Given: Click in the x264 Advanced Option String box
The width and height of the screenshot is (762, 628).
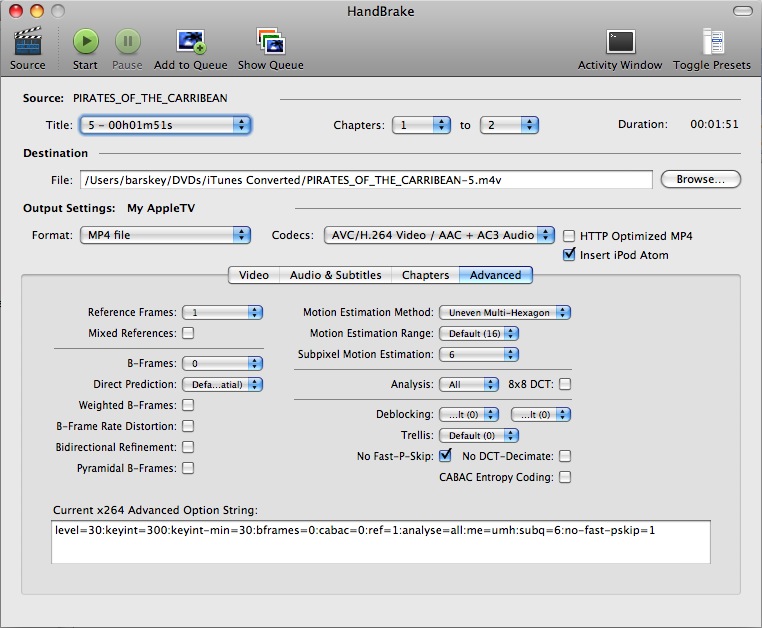Looking at the screenshot, I should (x=381, y=542).
